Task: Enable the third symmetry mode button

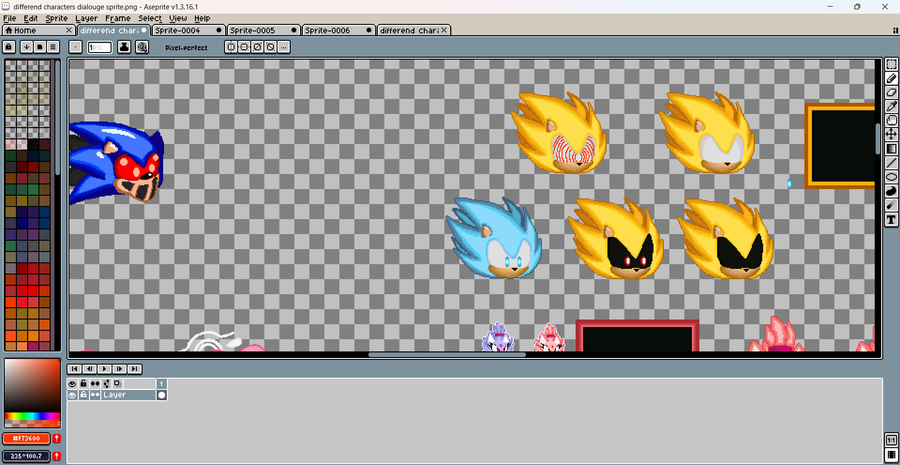Action: click(x=257, y=47)
